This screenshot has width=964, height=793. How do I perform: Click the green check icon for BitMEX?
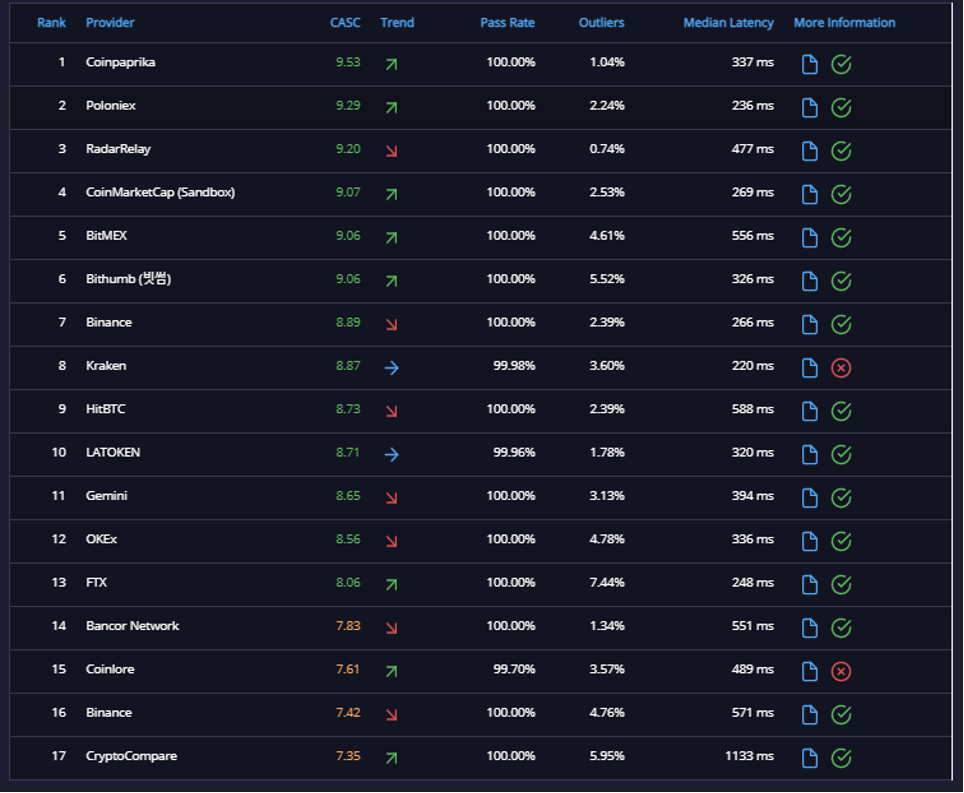pyautogui.click(x=841, y=237)
